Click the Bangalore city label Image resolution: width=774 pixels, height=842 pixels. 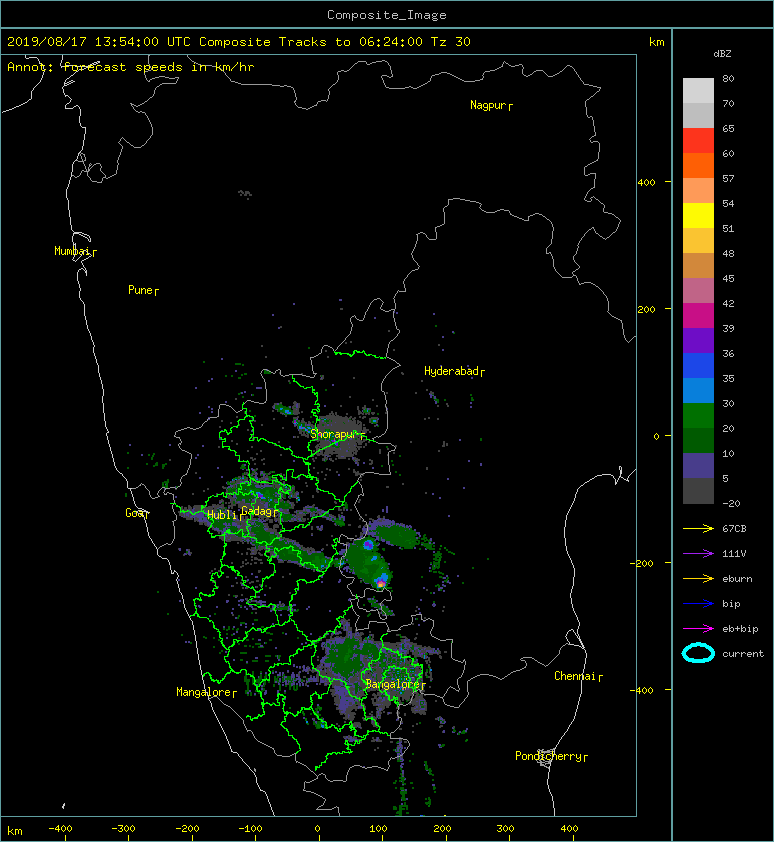[x=395, y=684]
